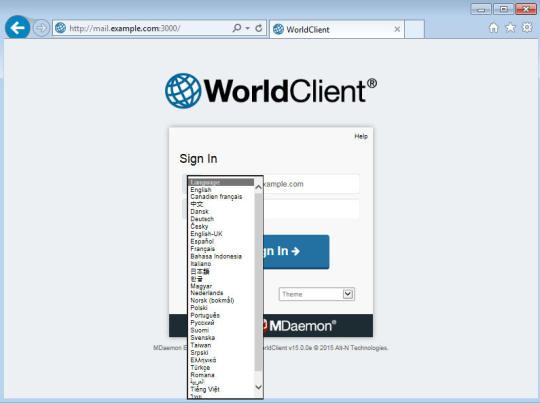Choose Canadien français language
The width and height of the screenshot is (540, 403).
(x=216, y=197)
